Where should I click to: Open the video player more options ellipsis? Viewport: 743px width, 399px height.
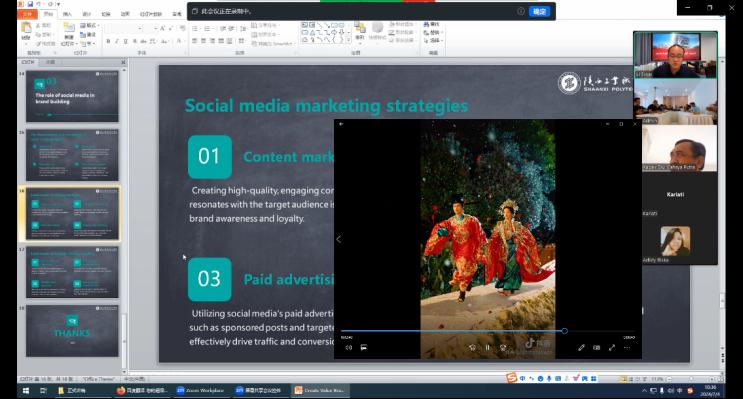click(627, 348)
